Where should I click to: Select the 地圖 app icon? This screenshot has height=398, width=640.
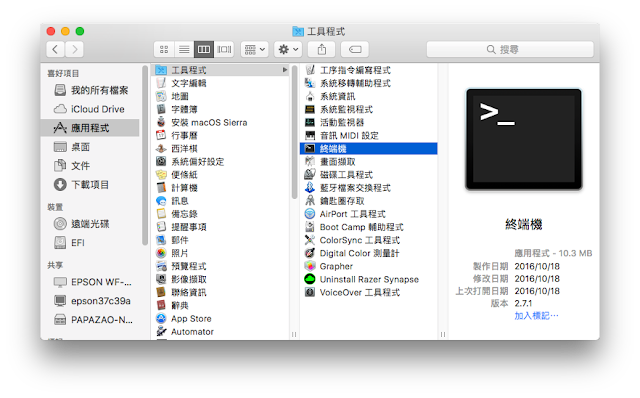[x=161, y=96]
